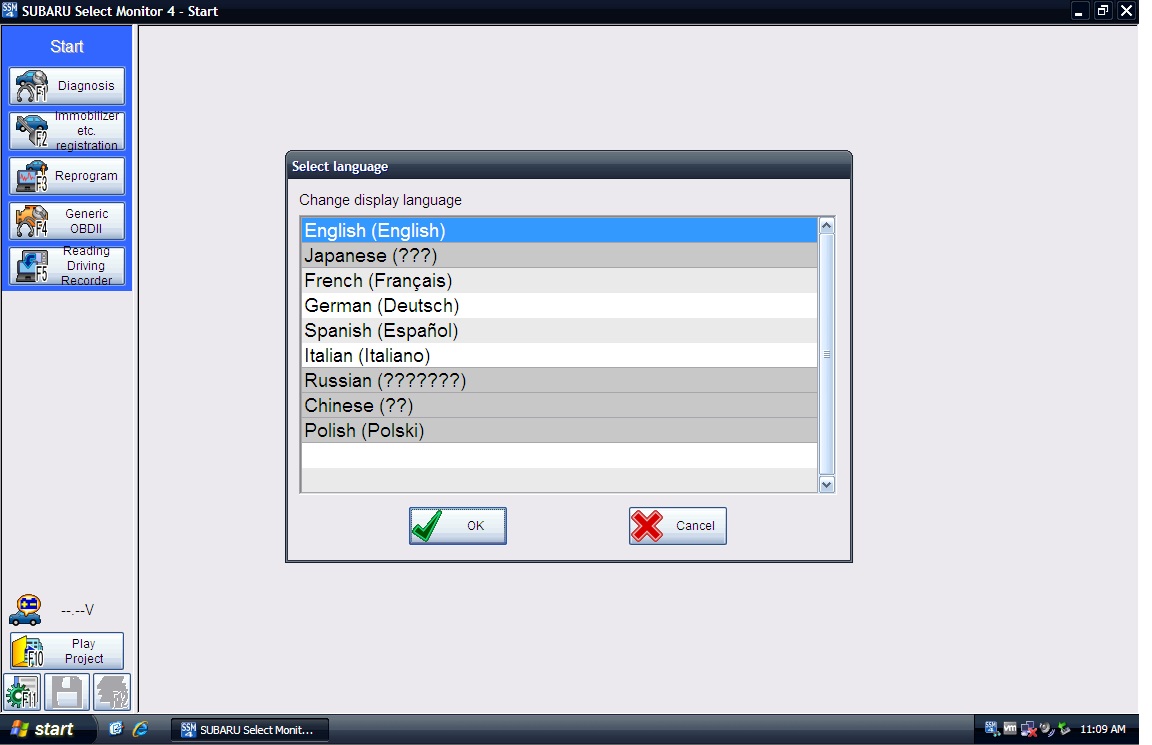Open the F11 settings gear icon
1152x745 pixels.
pyautogui.click(x=22, y=692)
